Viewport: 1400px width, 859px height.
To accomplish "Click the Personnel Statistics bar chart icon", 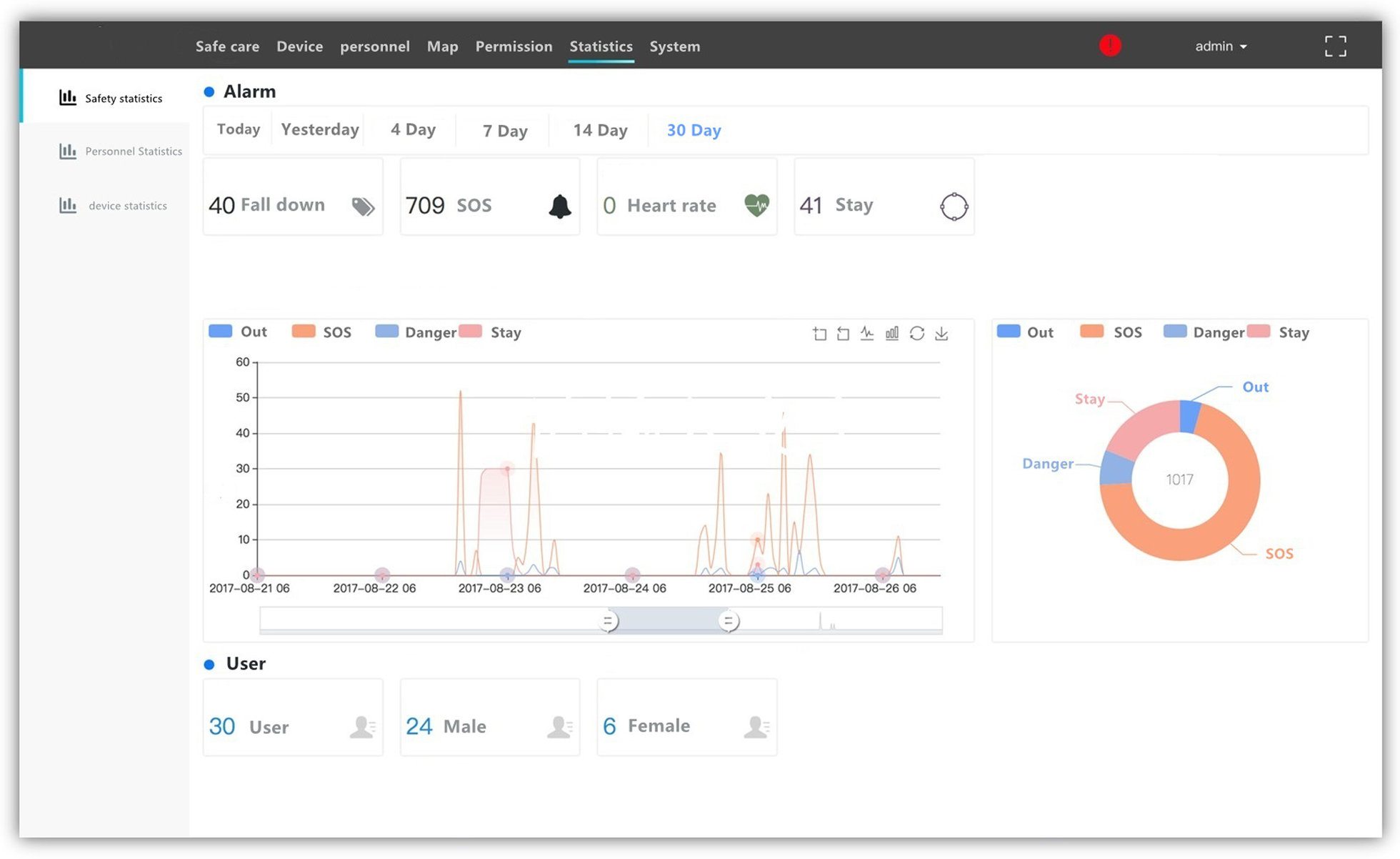I will (68, 151).
